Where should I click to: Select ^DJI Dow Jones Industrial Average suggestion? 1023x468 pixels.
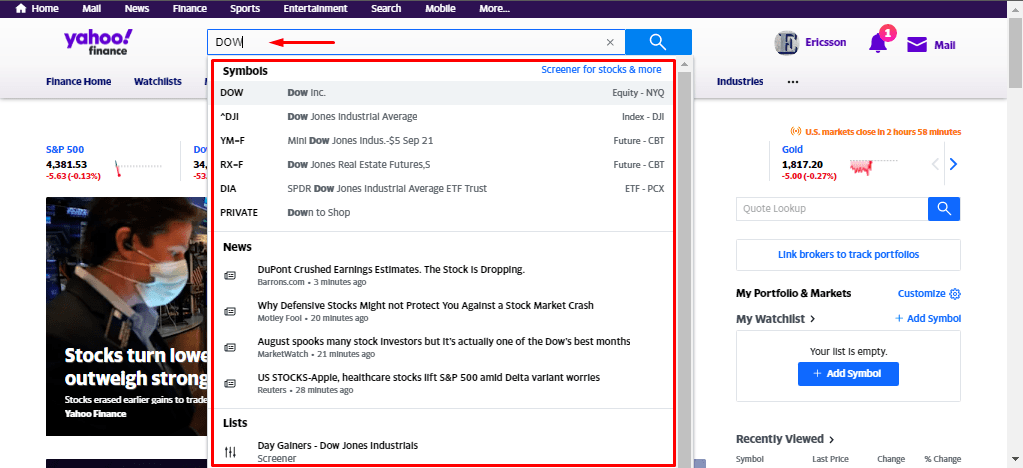pos(442,117)
